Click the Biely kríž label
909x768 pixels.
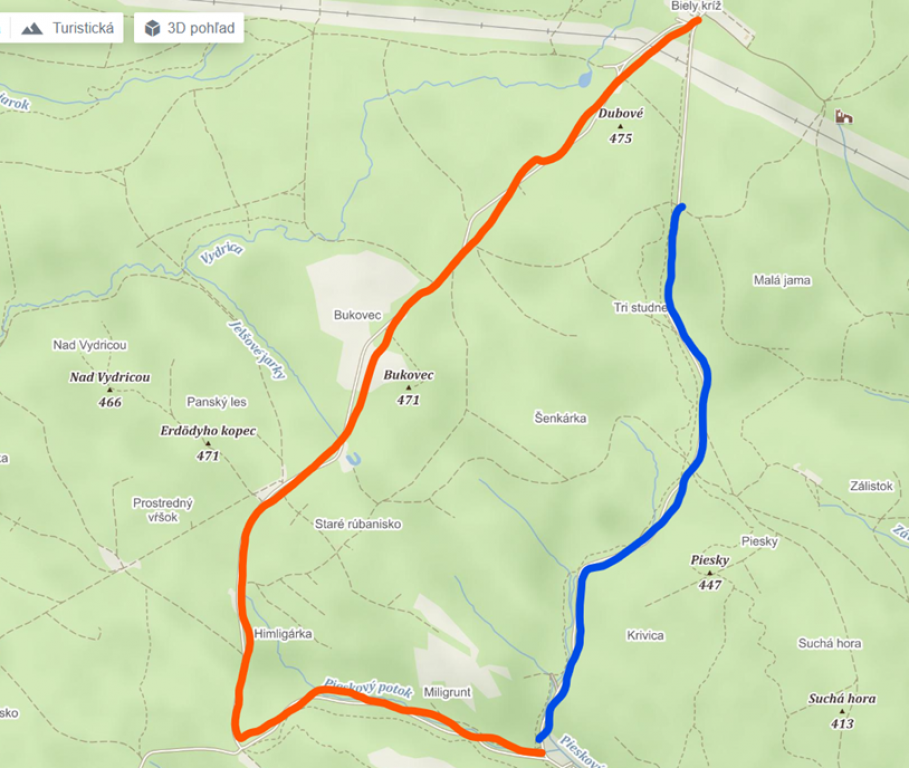[x=696, y=6]
